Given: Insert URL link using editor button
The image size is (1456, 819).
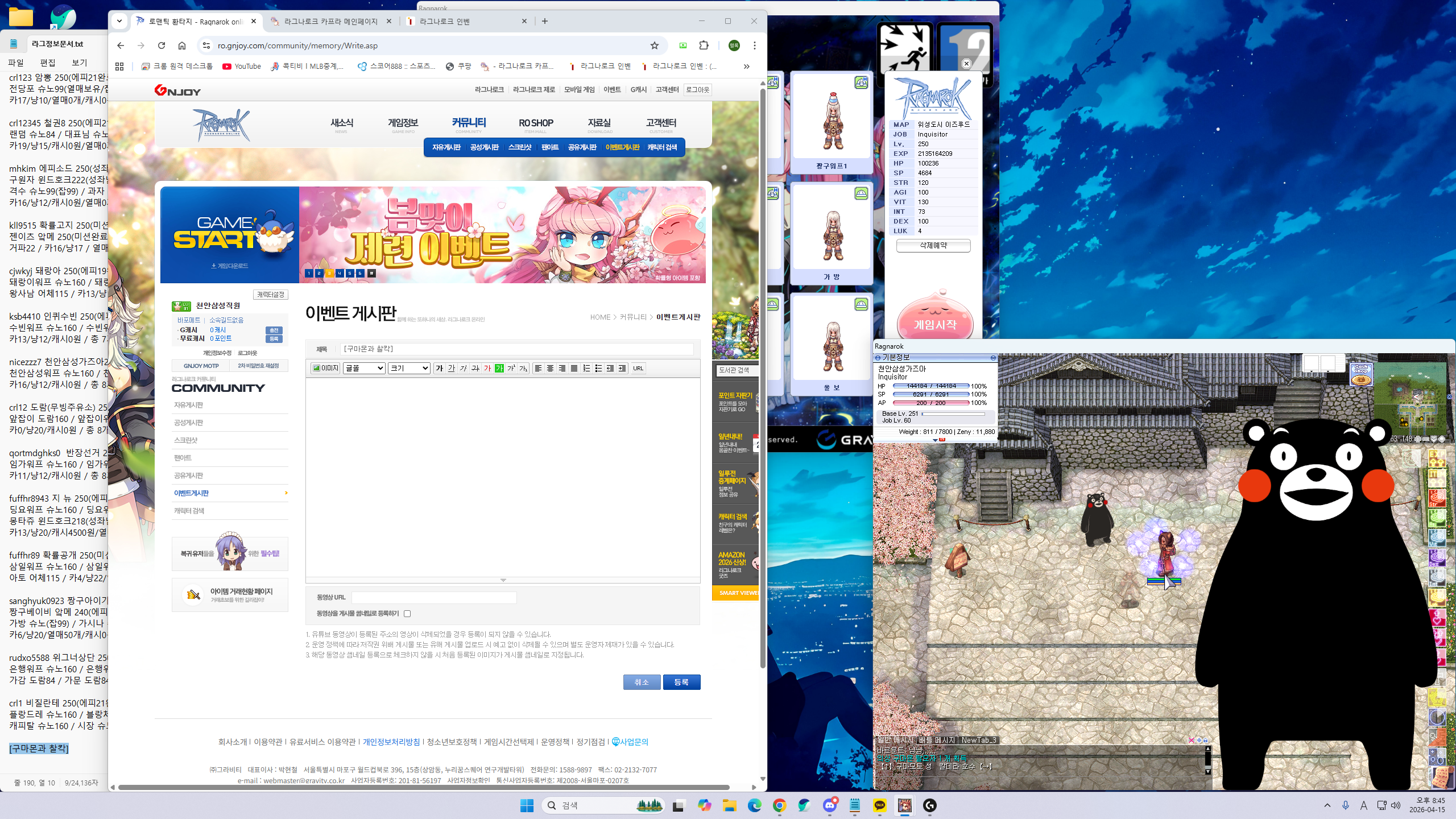Looking at the screenshot, I should click(638, 368).
